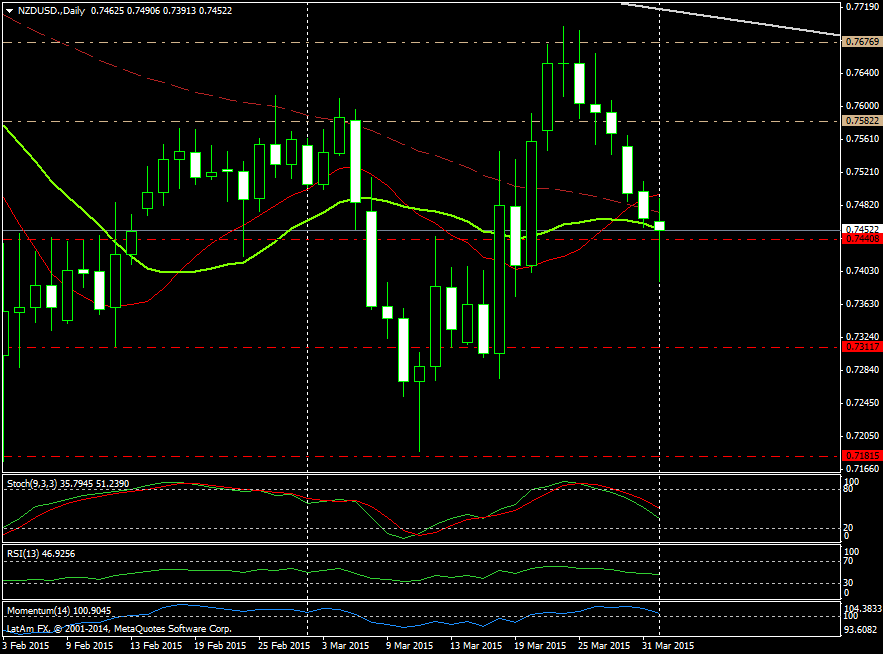
Task: Click 19 Mar 2015 on the time axis
Action: (x=541, y=646)
